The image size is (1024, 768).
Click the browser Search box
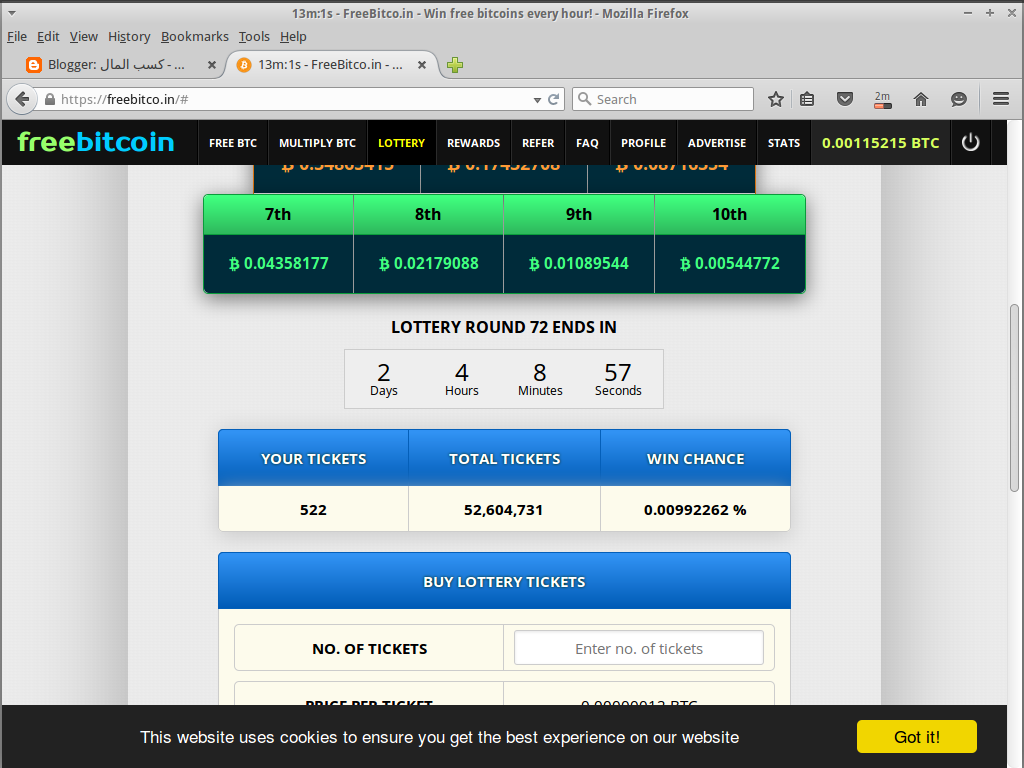click(663, 99)
